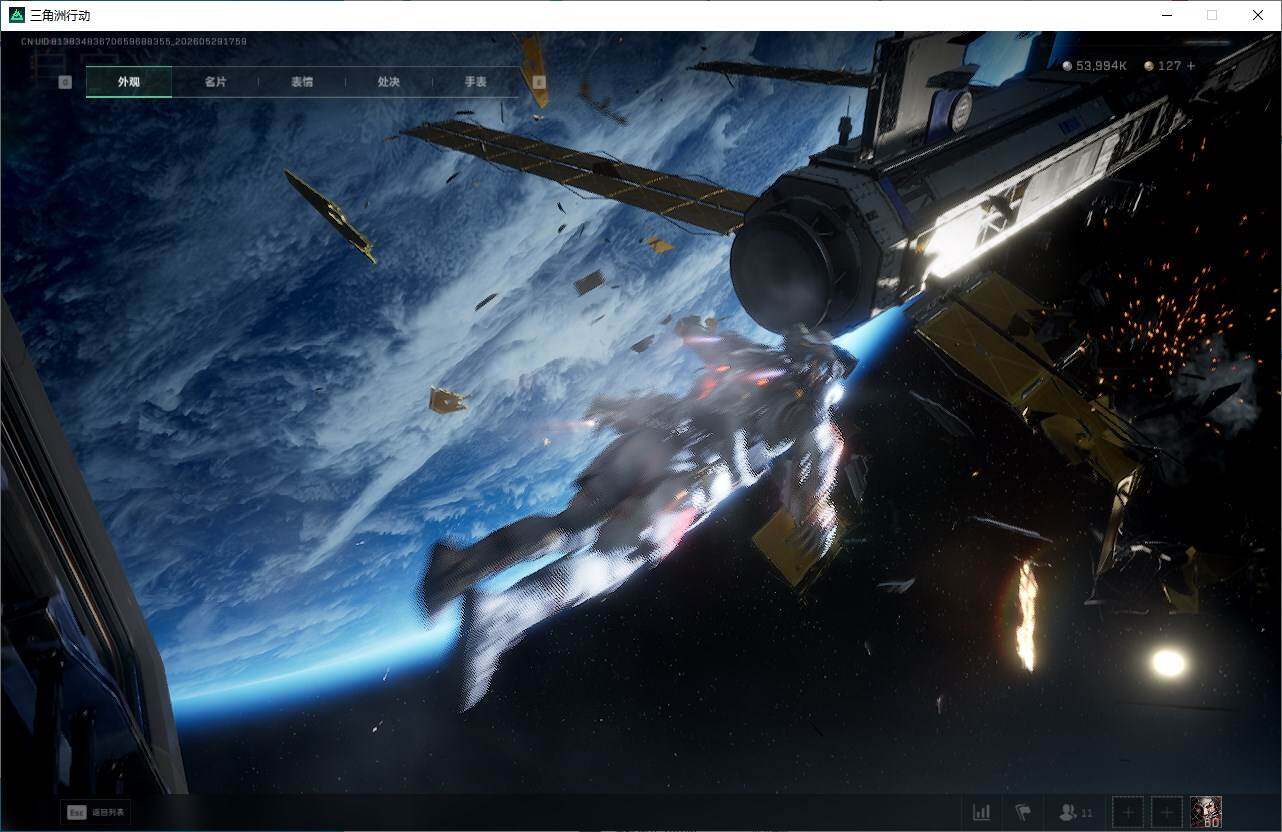Click the 127 premium currency balance

(x=1162, y=66)
